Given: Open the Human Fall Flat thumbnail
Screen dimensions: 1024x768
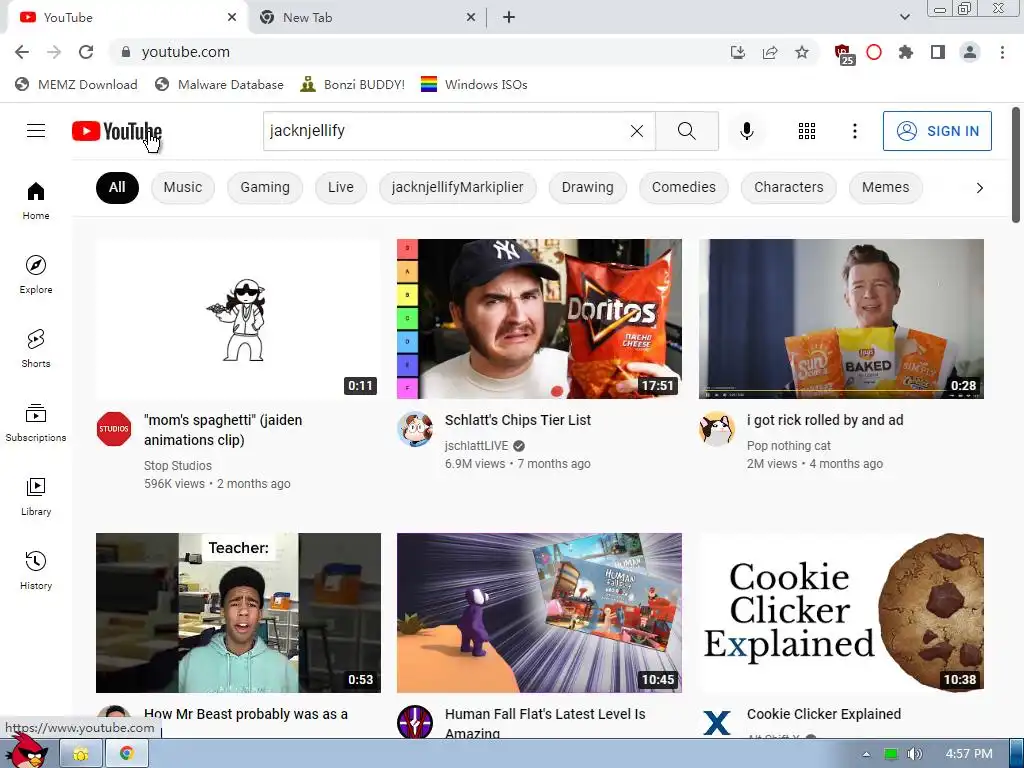Looking at the screenshot, I should tap(539, 613).
